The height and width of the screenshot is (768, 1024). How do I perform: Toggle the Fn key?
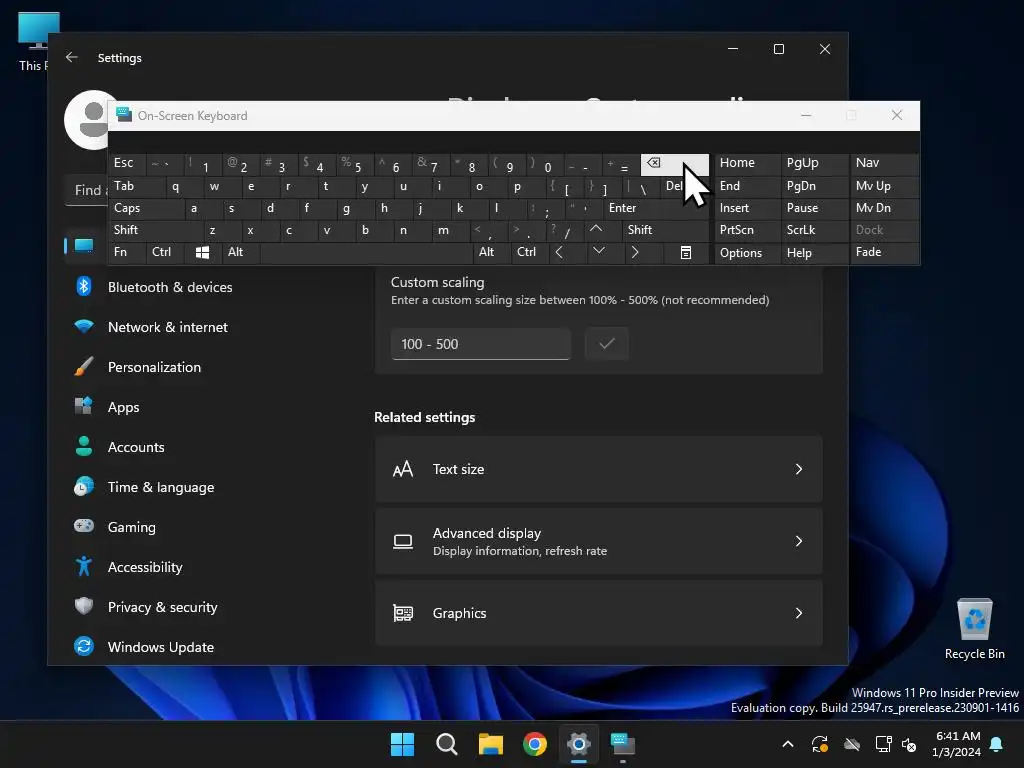coord(127,253)
